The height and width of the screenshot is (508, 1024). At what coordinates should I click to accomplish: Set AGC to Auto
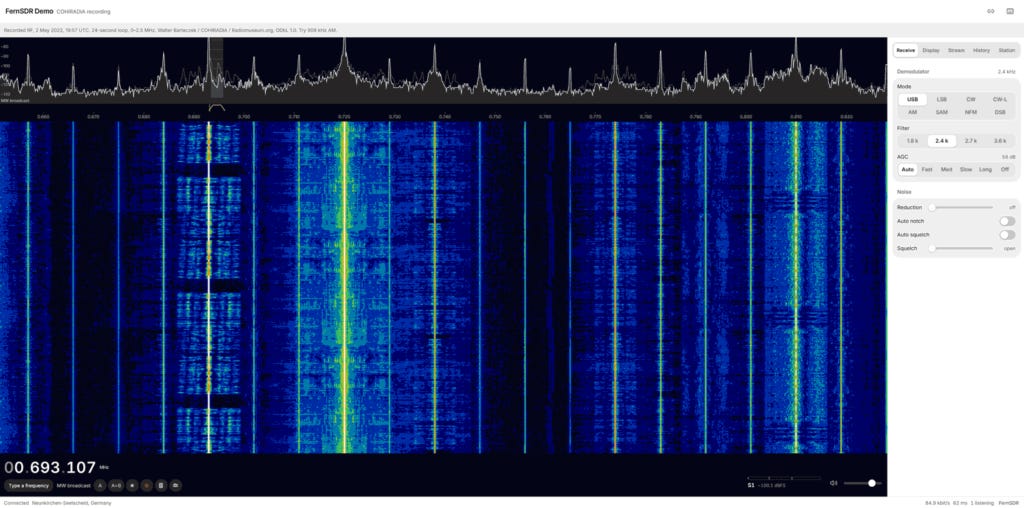908,169
